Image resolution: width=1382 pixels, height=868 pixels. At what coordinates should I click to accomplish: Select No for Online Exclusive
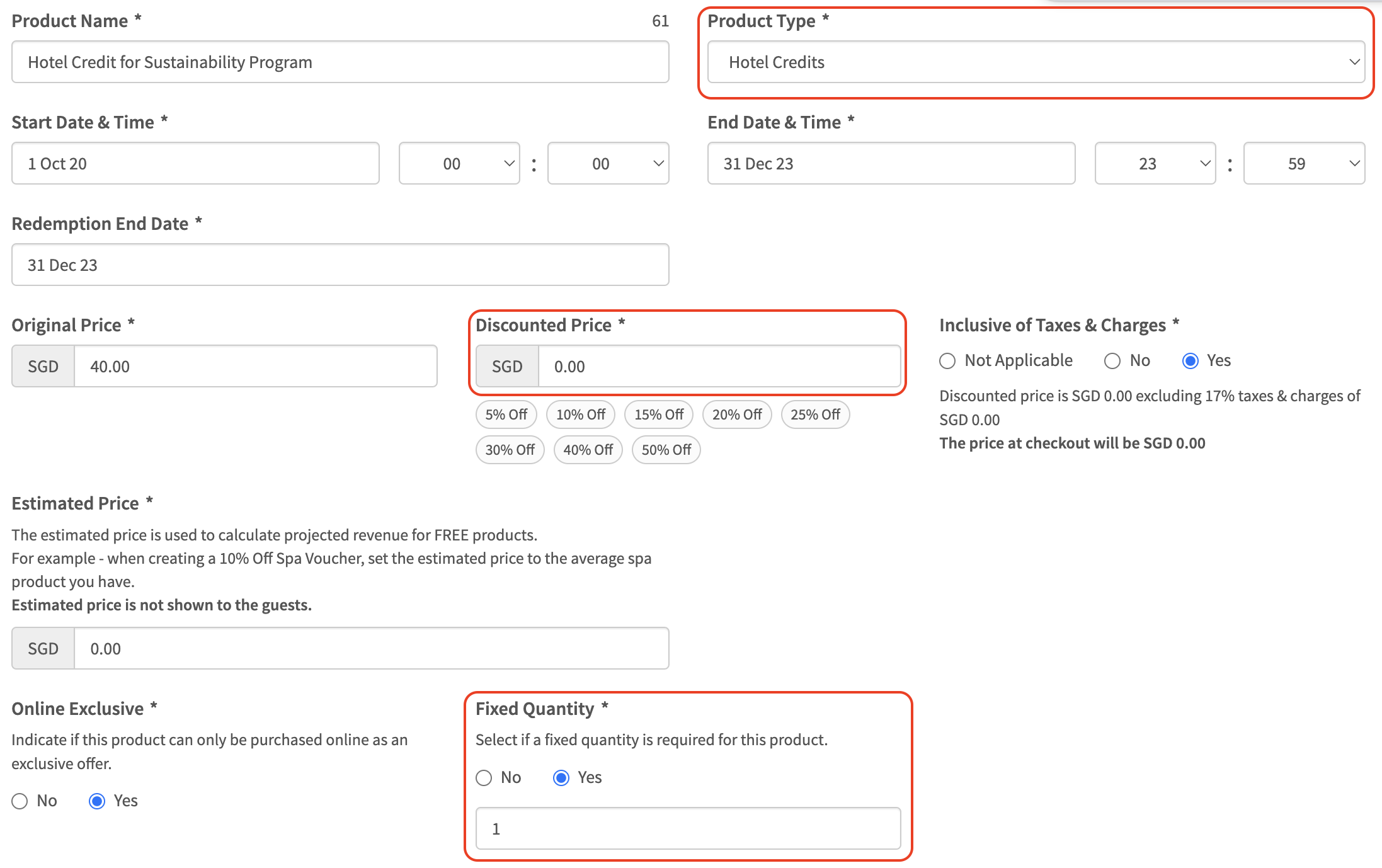pyautogui.click(x=20, y=801)
